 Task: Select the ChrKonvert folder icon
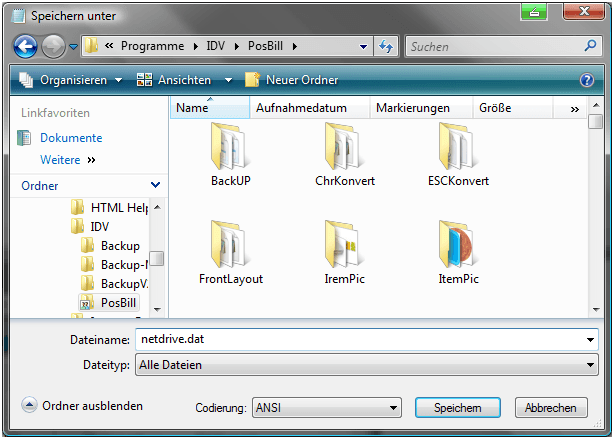click(x=345, y=155)
